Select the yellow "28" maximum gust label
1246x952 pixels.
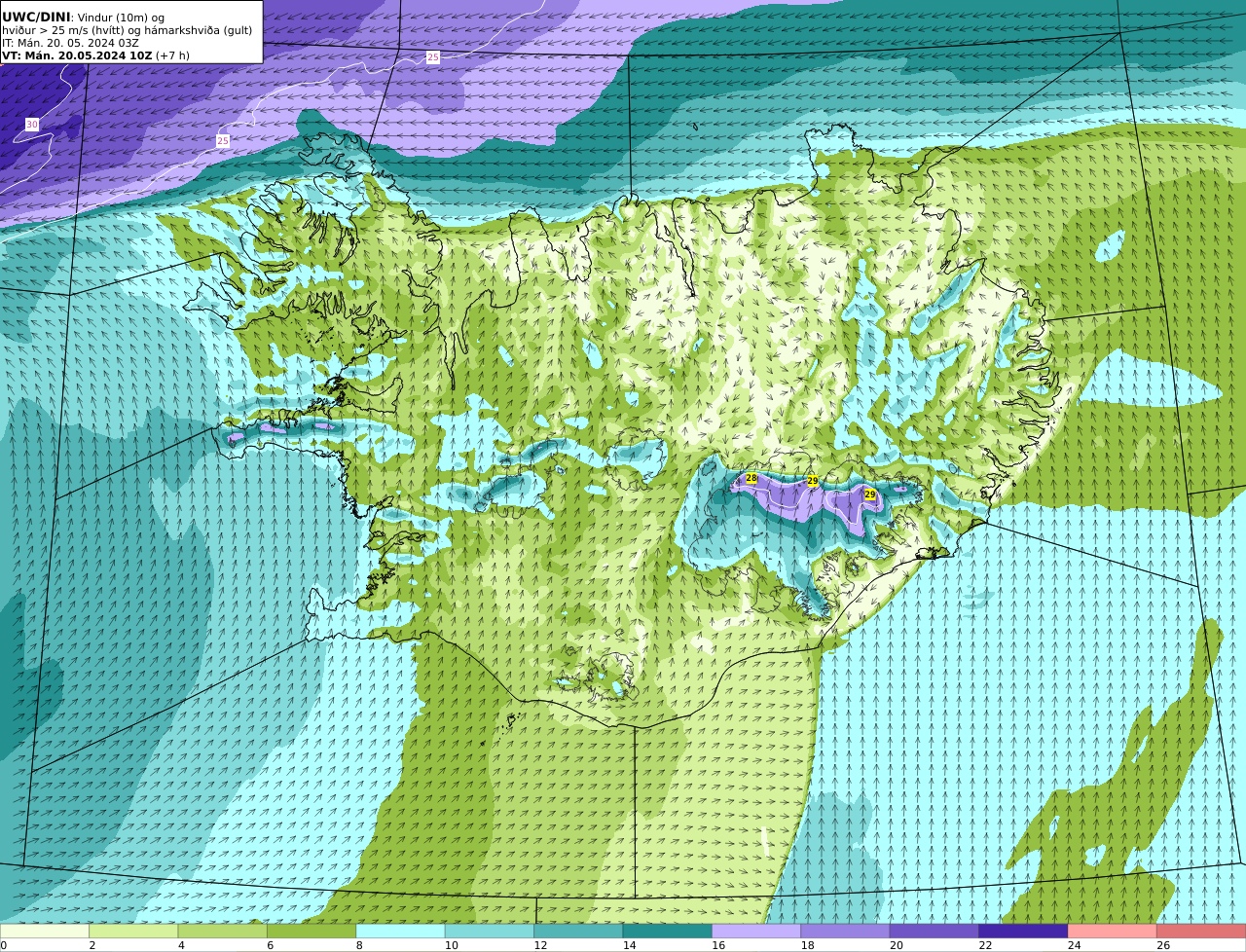click(751, 478)
